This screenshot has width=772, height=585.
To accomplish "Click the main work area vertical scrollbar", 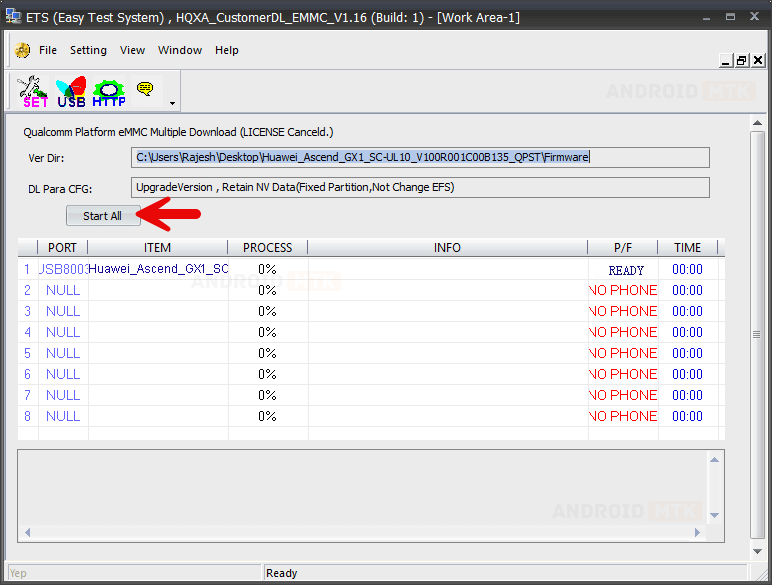I will pos(757,334).
